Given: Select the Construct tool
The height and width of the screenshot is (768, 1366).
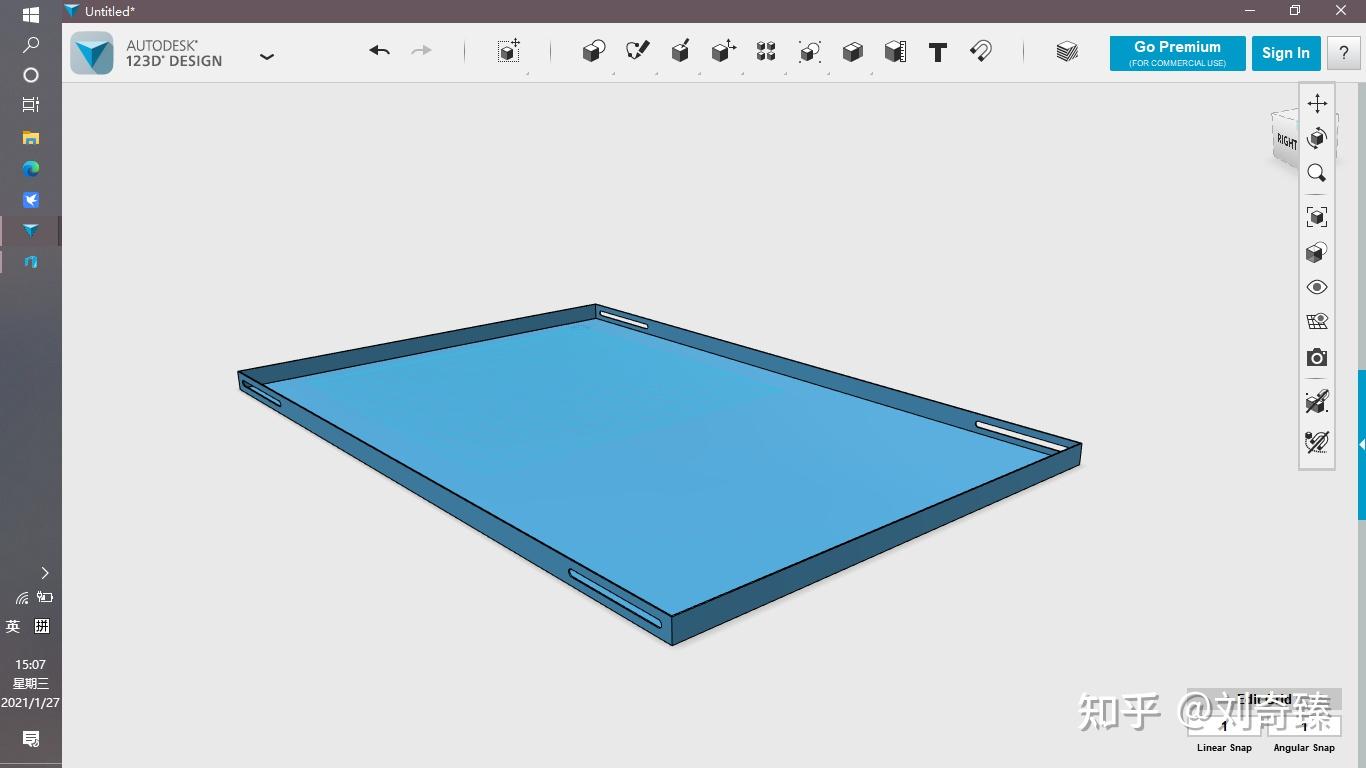Looking at the screenshot, I should [x=680, y=52].
